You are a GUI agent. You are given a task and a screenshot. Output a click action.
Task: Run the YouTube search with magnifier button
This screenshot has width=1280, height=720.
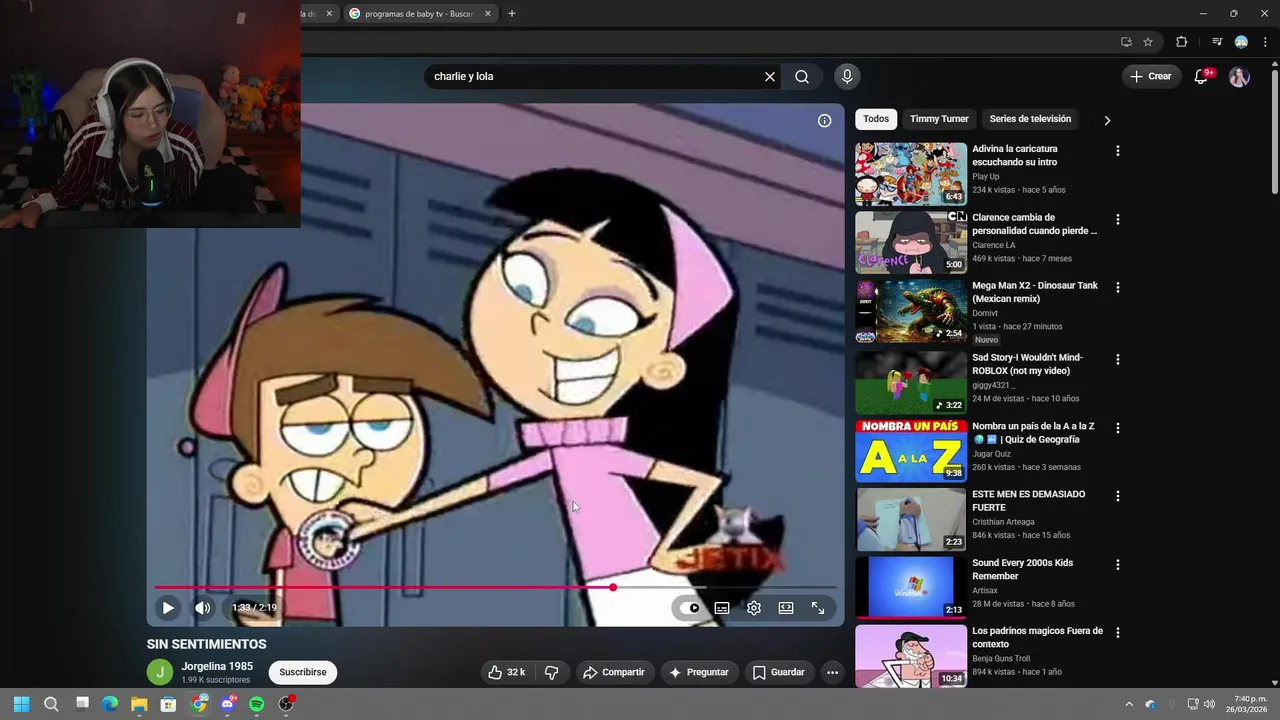(802, 76)
